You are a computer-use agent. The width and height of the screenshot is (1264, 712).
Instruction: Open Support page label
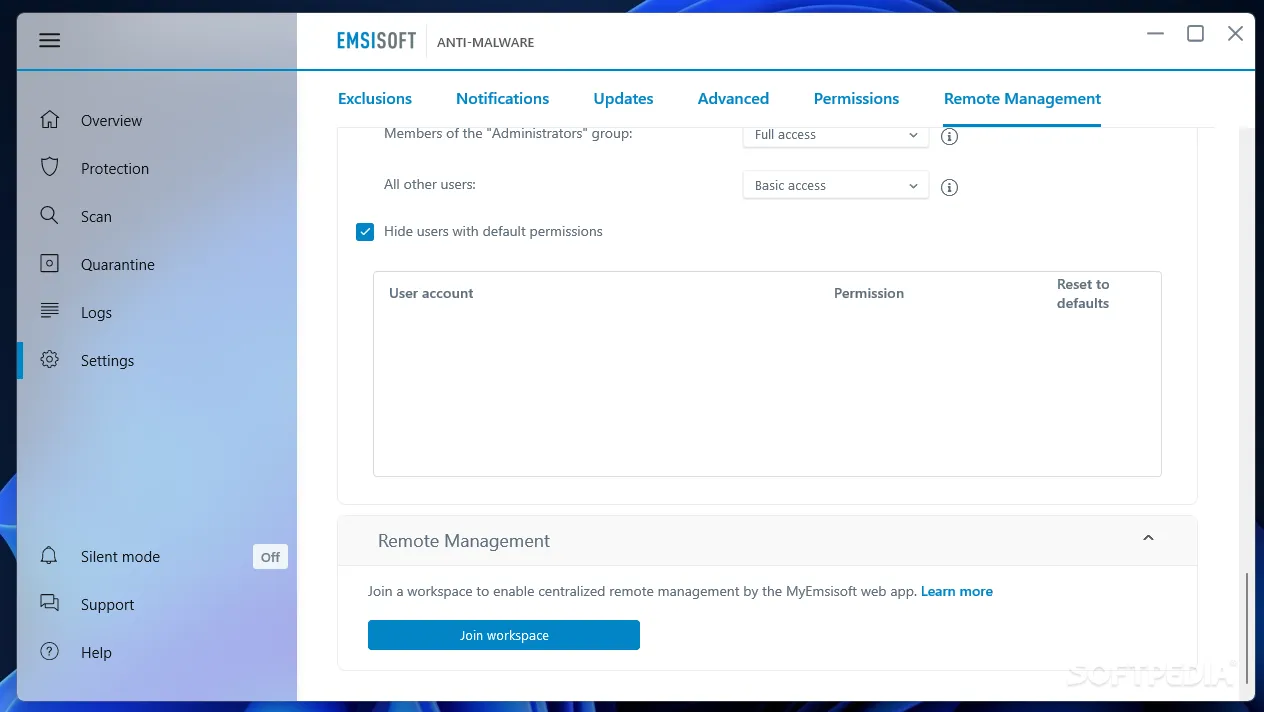tap(107, 604)
